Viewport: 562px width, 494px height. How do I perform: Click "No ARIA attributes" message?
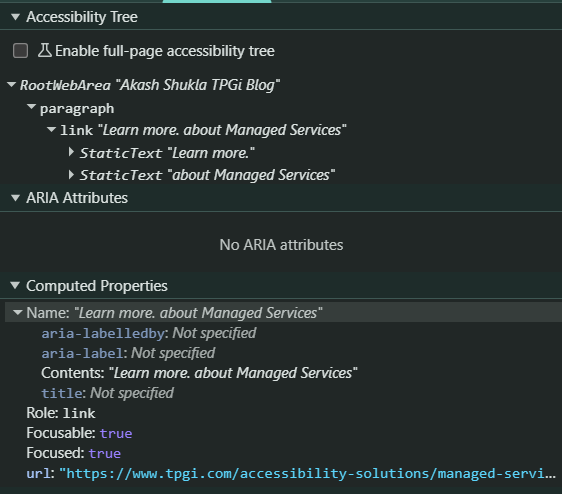(x=281, y=245)
